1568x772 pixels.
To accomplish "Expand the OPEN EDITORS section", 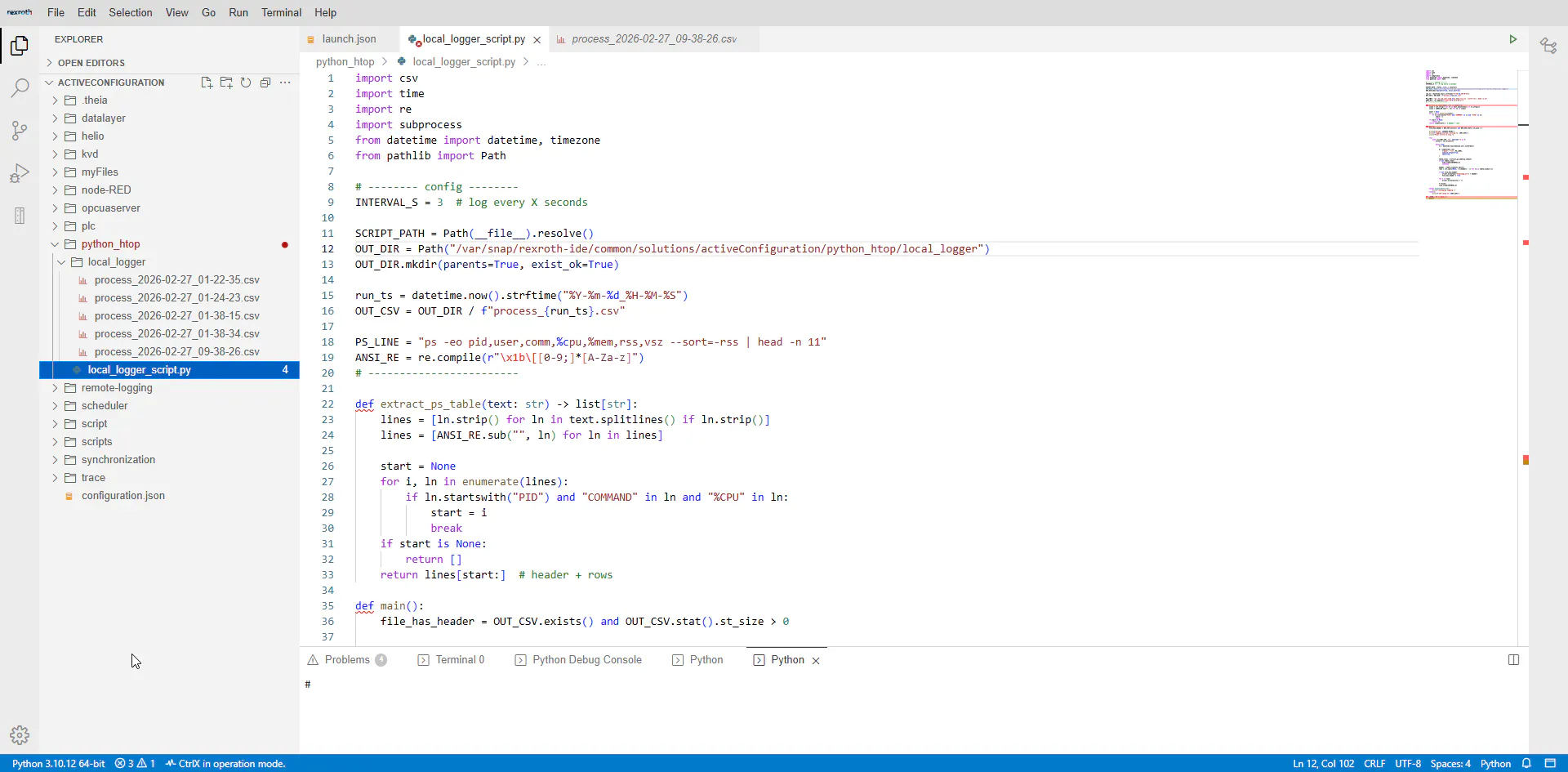I will coord(91,63).
